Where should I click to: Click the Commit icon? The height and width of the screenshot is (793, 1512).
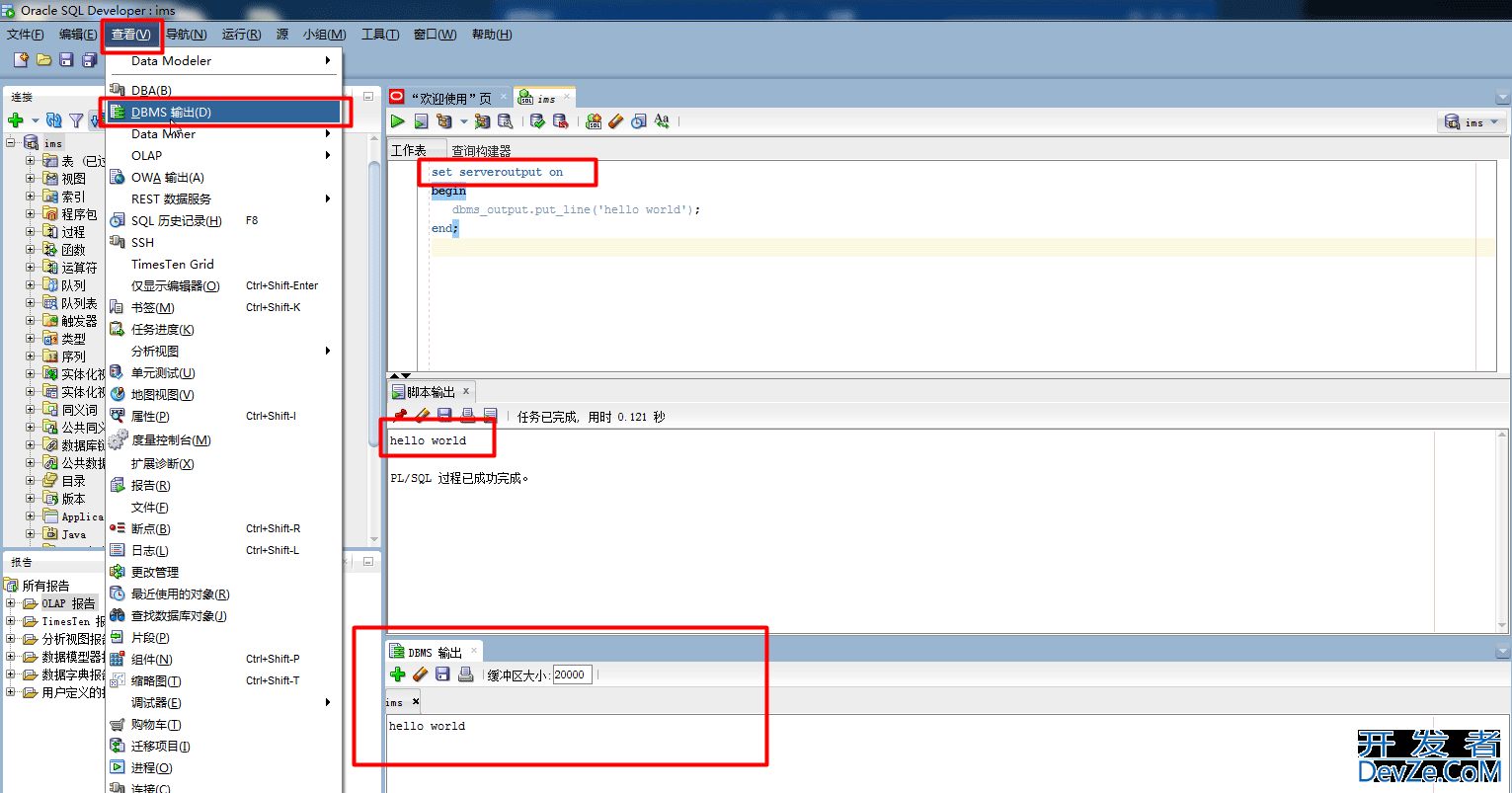point(537,120)
